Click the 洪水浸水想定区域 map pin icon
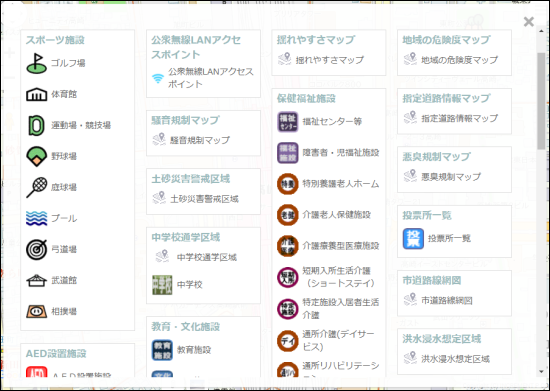The image size is (550, 391). pos(410,358)
